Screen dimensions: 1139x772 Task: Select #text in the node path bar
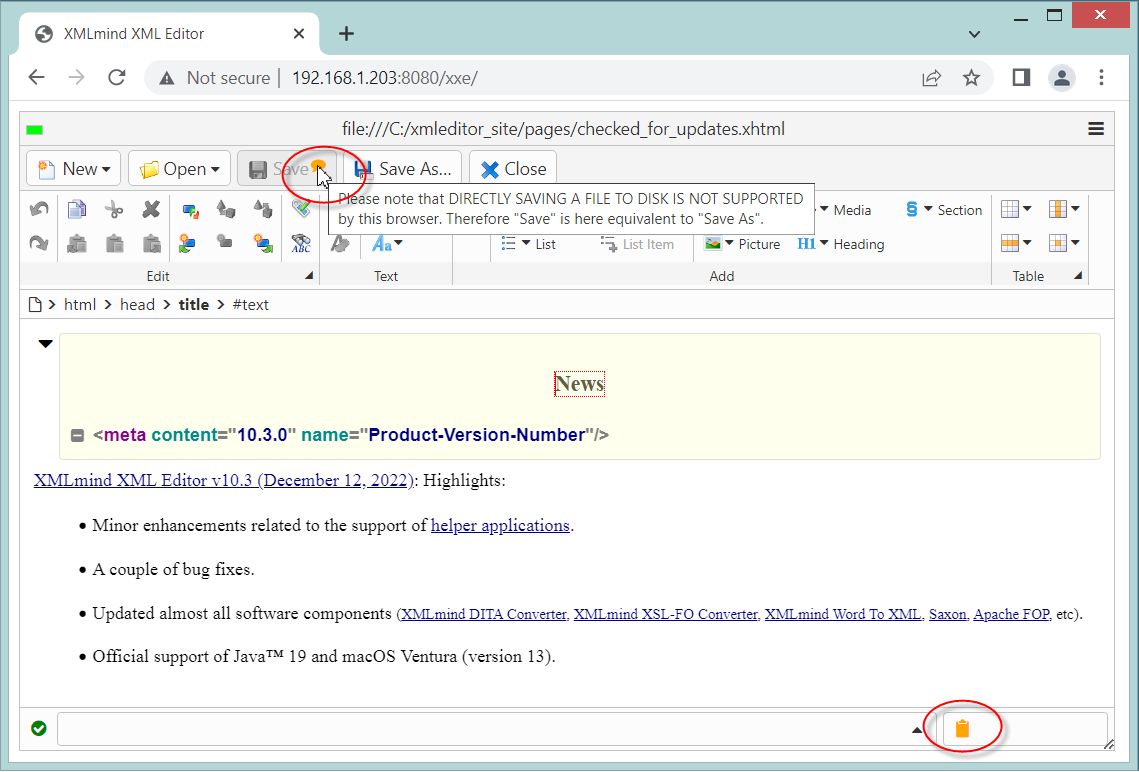coord(251,304)
